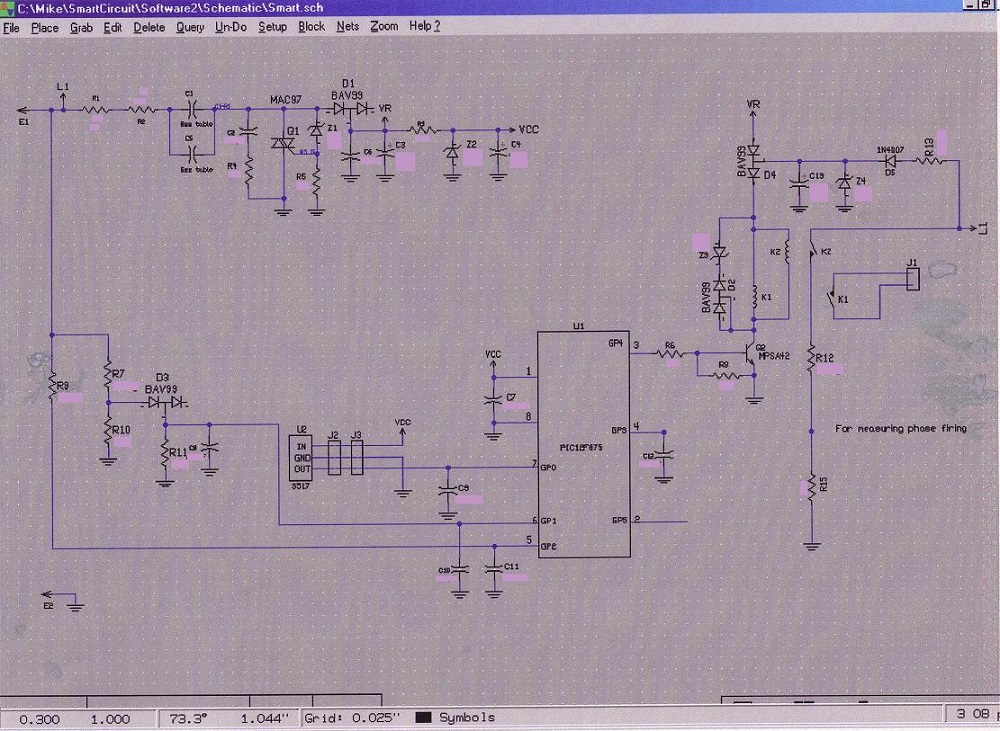1000x731 pixels.
Task: Open the Help? menu
Action: (x=424, y=27)
